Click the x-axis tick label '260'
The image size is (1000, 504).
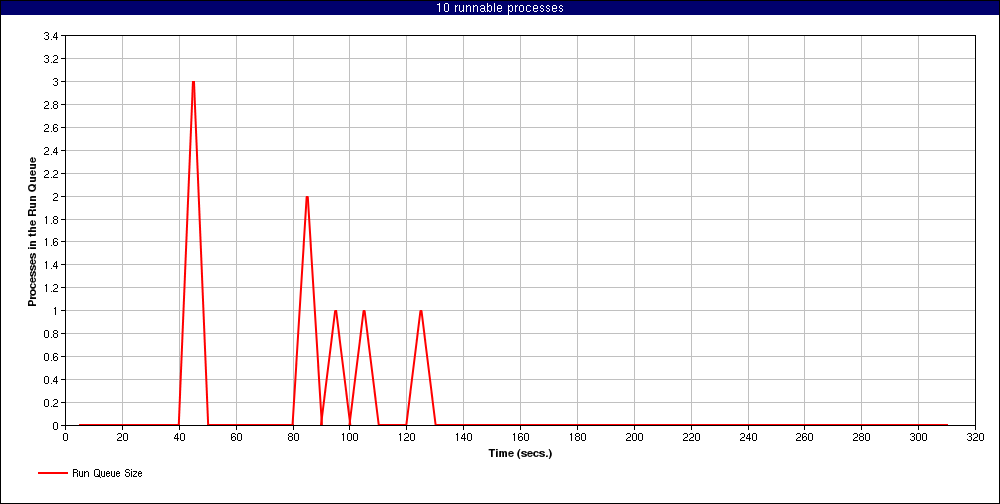click(x=804, y=437)
